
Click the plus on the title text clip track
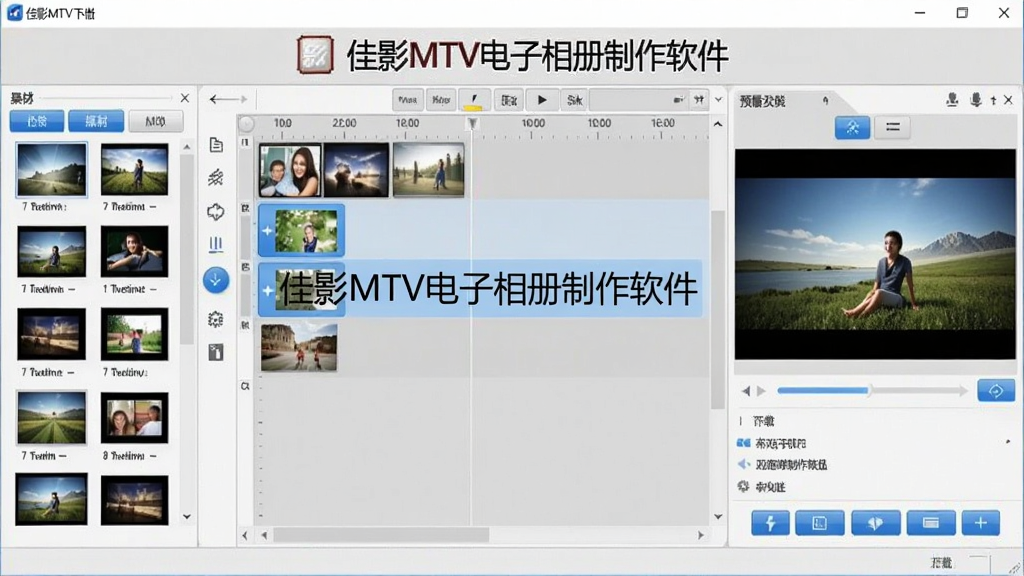pos(267,290)
